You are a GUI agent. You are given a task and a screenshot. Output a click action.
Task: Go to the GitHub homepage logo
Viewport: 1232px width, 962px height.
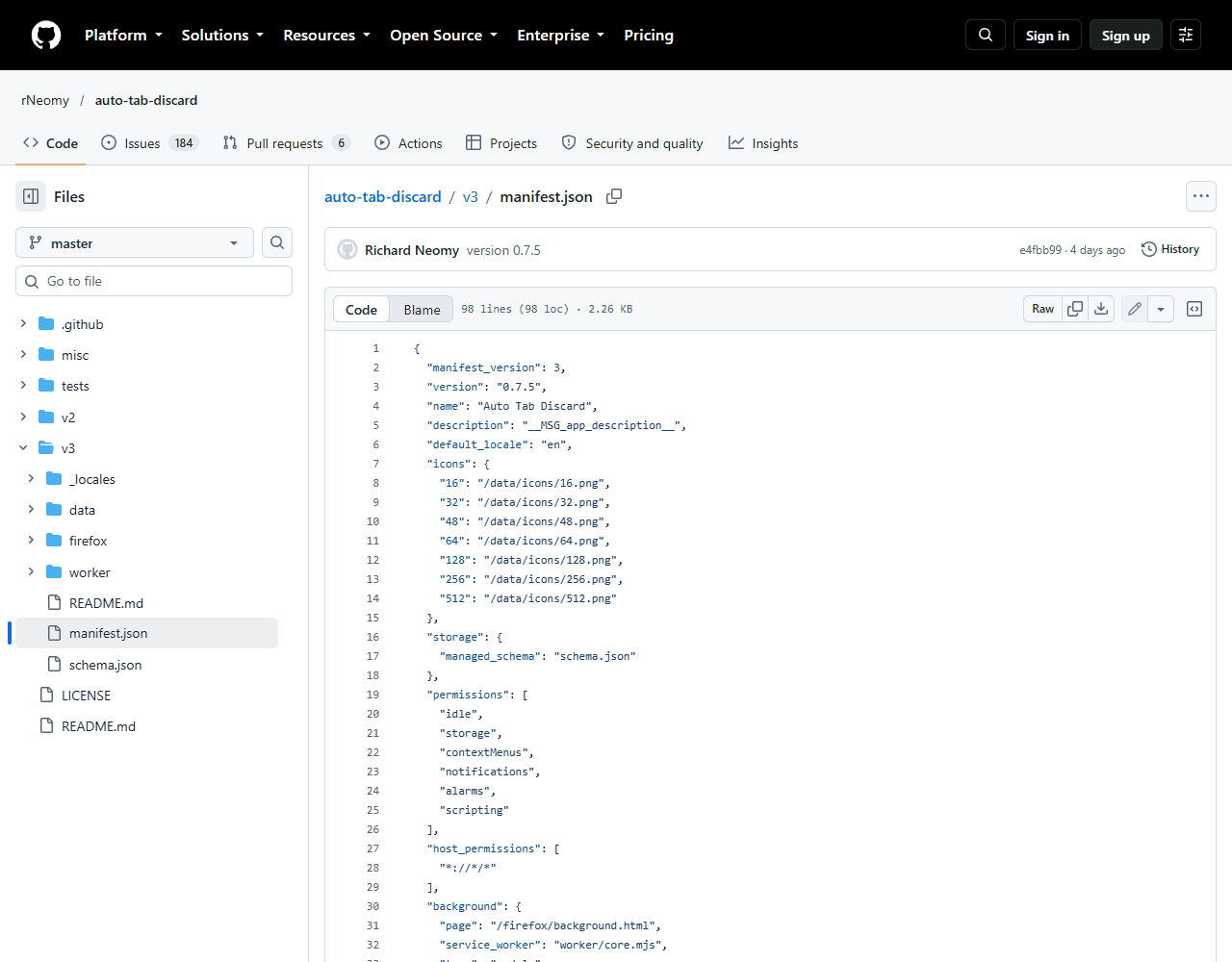(x=46, y=35)
